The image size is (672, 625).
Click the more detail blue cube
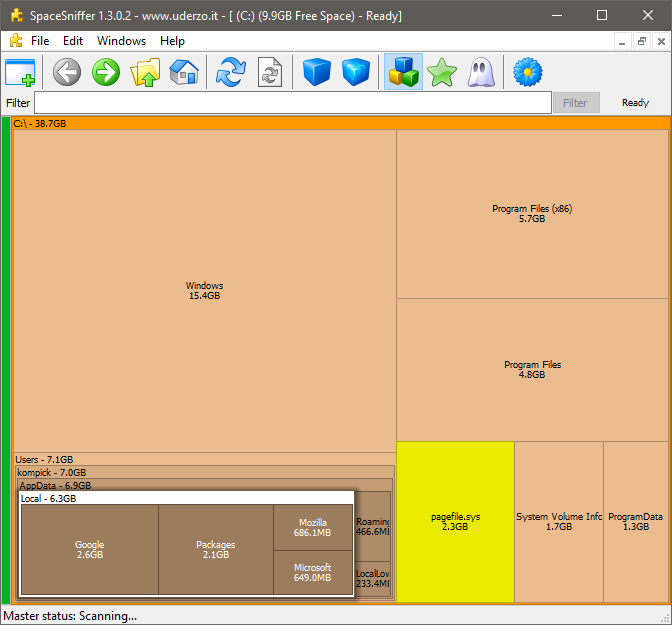point(356,72)
